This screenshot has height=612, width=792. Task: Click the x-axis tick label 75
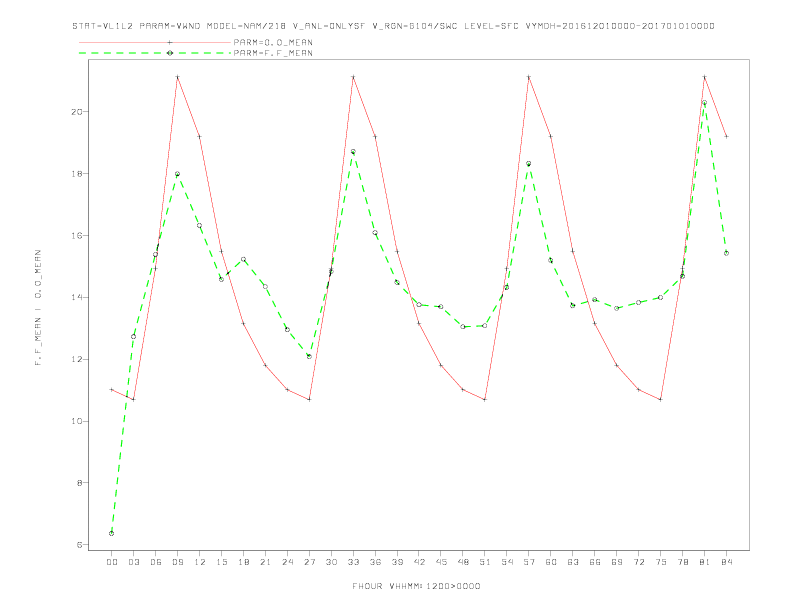661,562
